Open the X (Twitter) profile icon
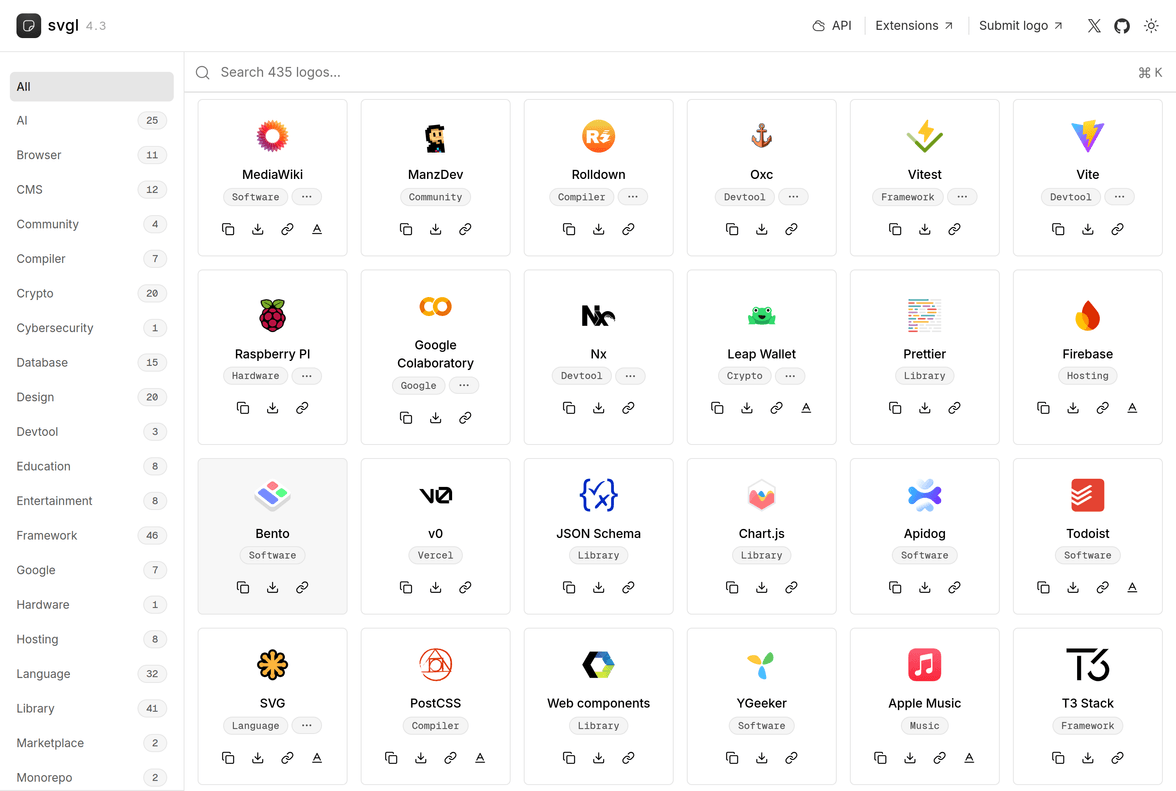Image resolution: width=1176 pixels, height=791 pixels. point(1094,26)
